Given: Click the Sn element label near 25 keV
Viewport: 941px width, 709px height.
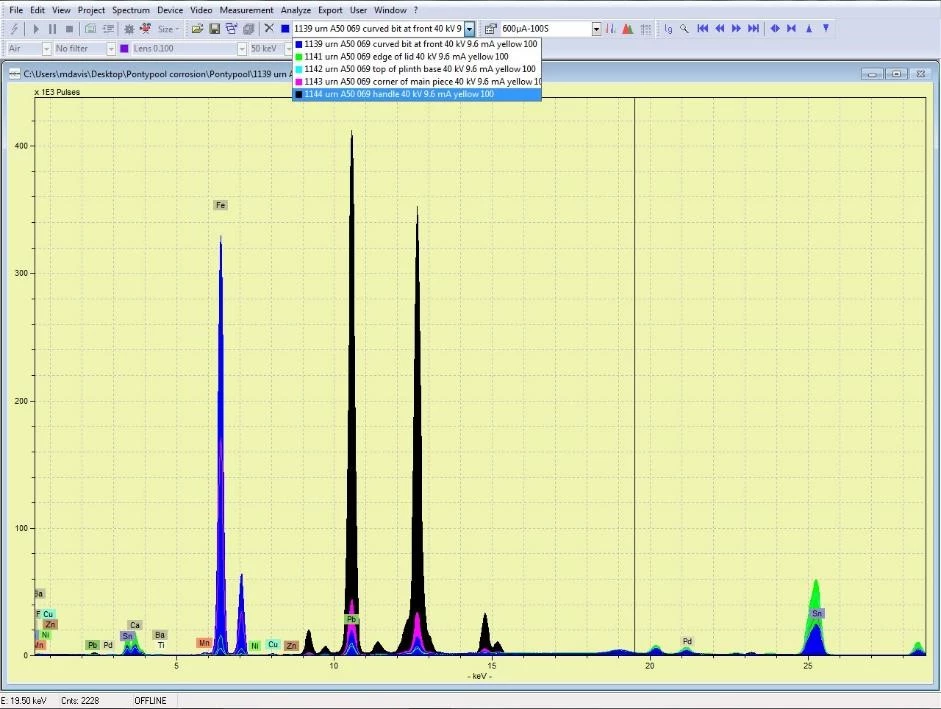Looking at the screenshot, I should pos(817,613).
